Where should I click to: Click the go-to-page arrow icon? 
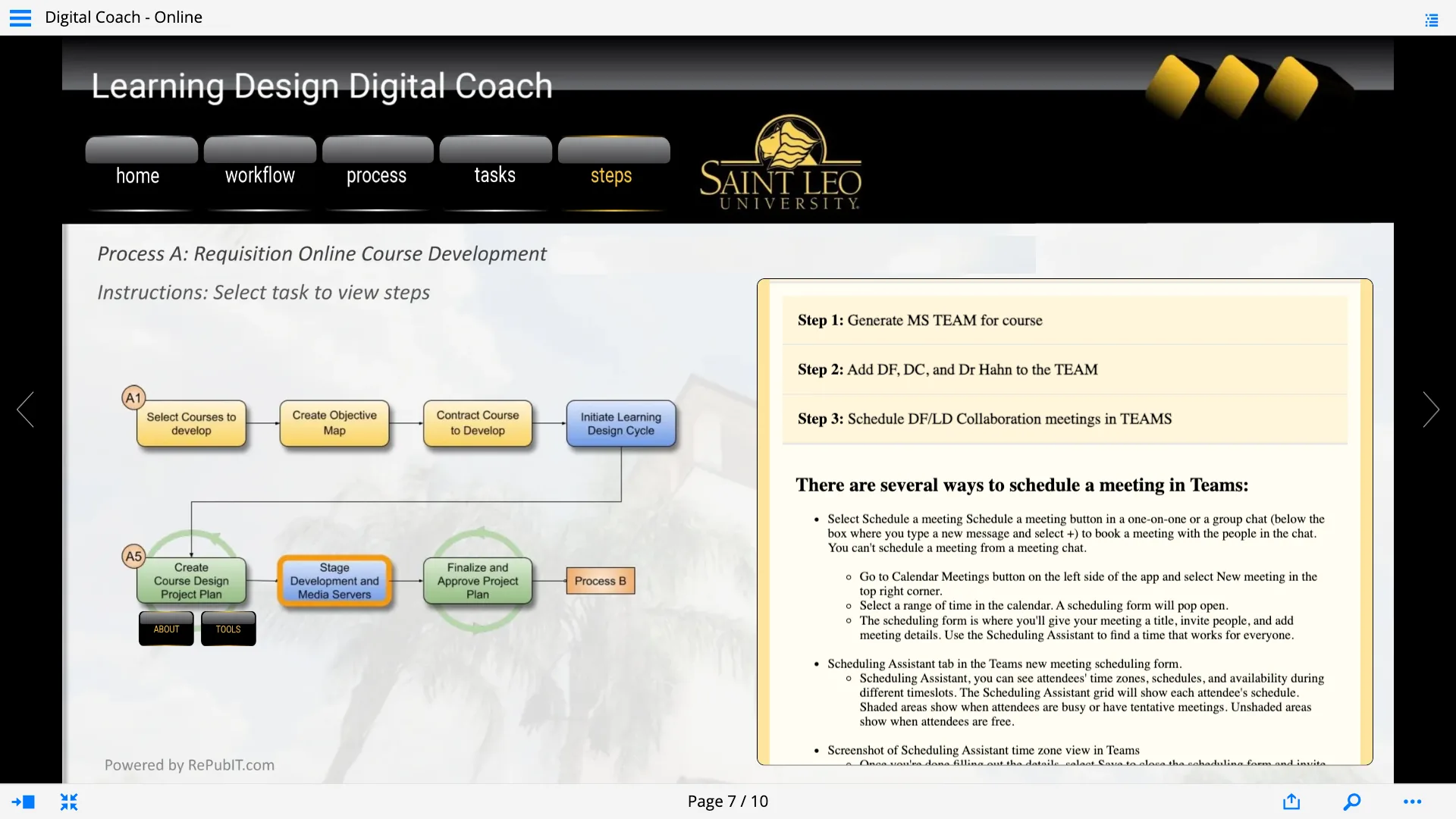[x=23, y=802]
